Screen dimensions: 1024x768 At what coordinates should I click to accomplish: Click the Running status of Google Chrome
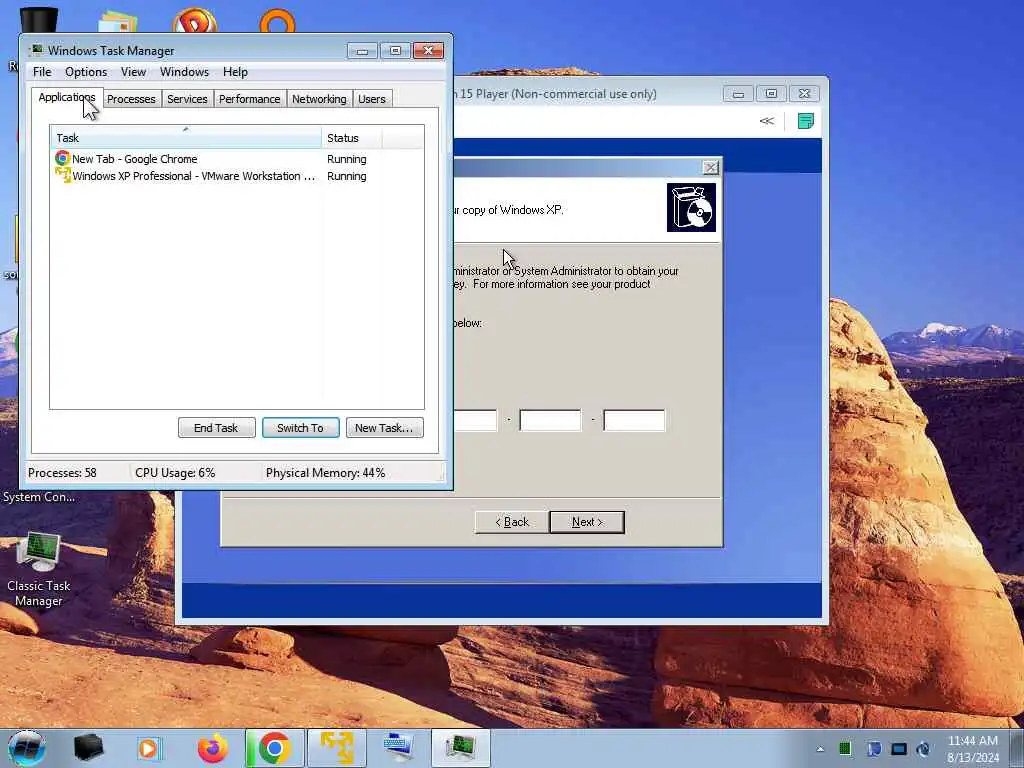click(x=347, y=159)
